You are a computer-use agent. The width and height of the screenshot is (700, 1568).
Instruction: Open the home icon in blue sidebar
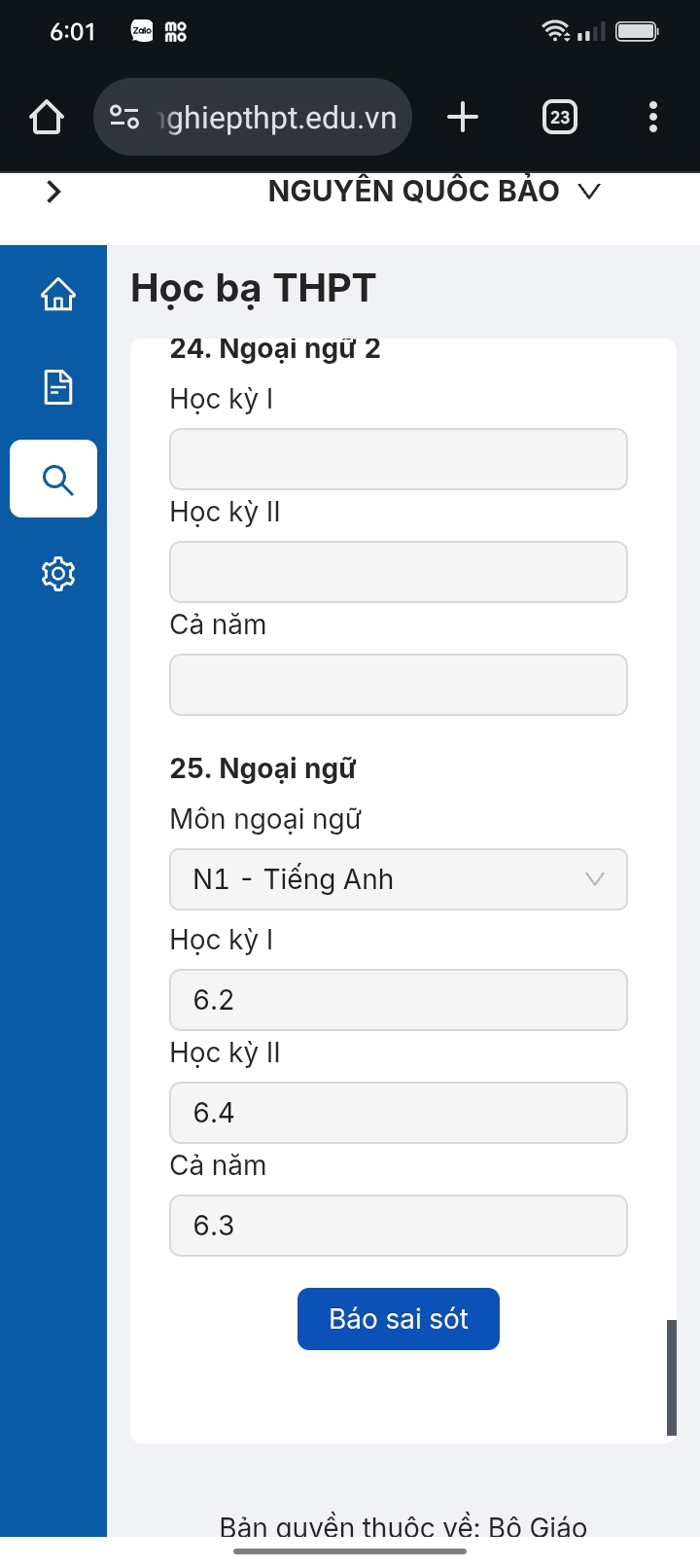point(58,294)
